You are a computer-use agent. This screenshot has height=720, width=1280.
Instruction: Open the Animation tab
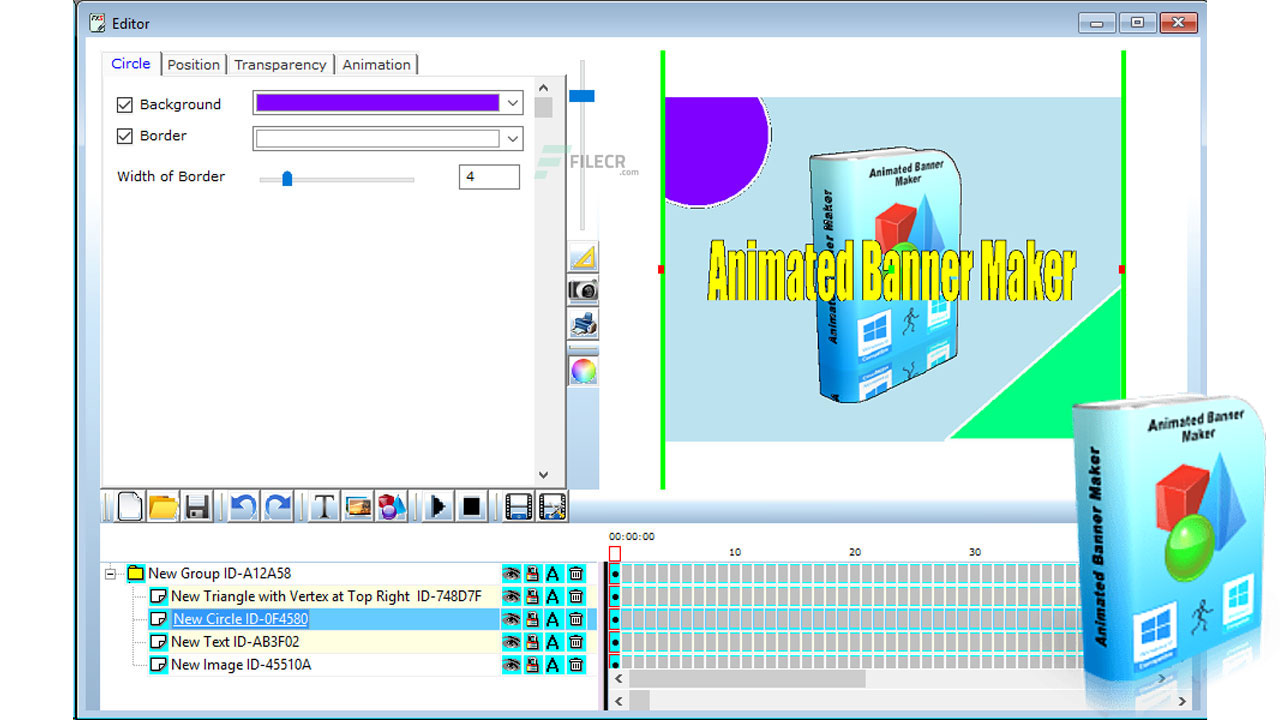point(376,64)
